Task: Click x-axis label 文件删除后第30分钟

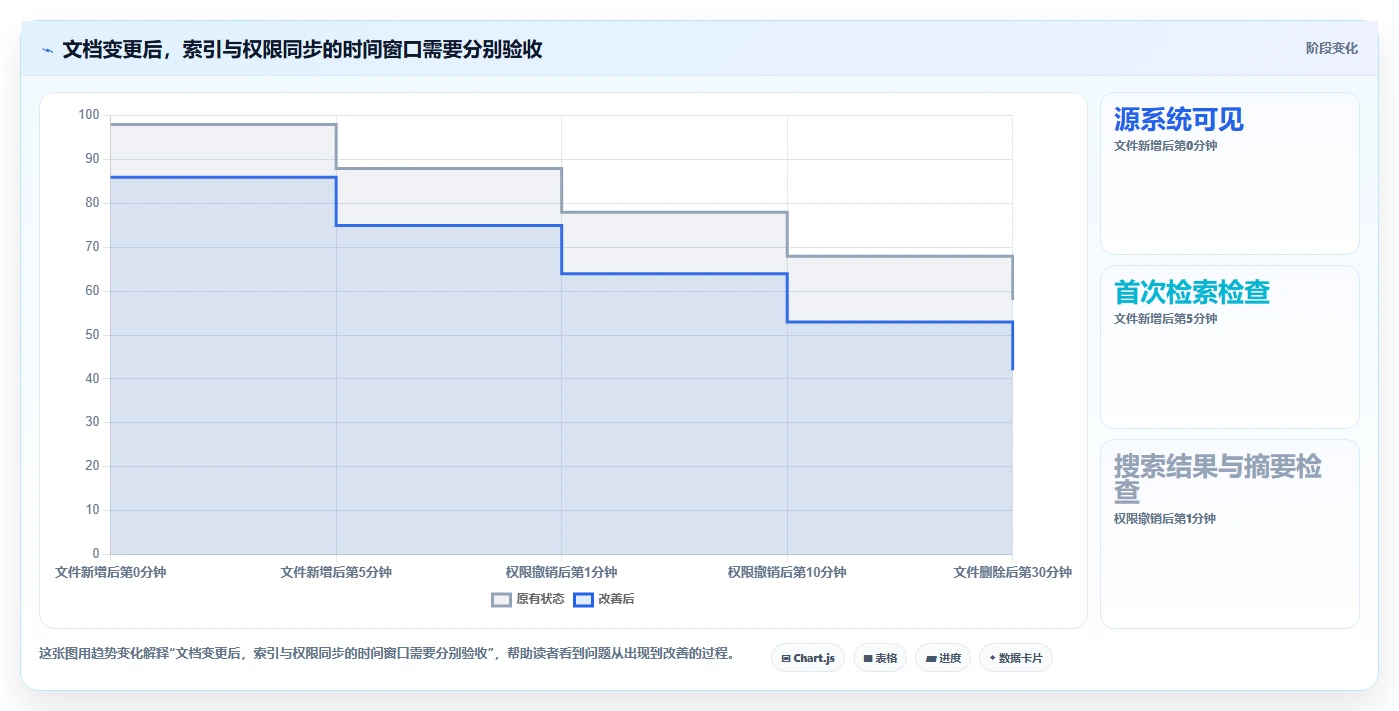Action: 1012,573
